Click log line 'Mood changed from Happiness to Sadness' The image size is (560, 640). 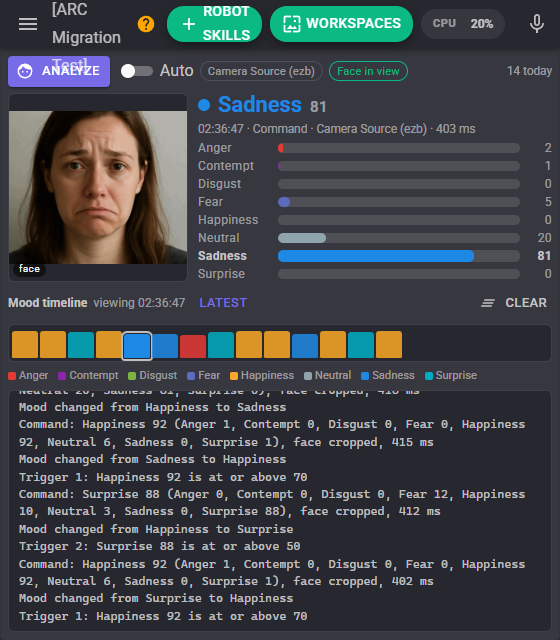coord(152,407)
